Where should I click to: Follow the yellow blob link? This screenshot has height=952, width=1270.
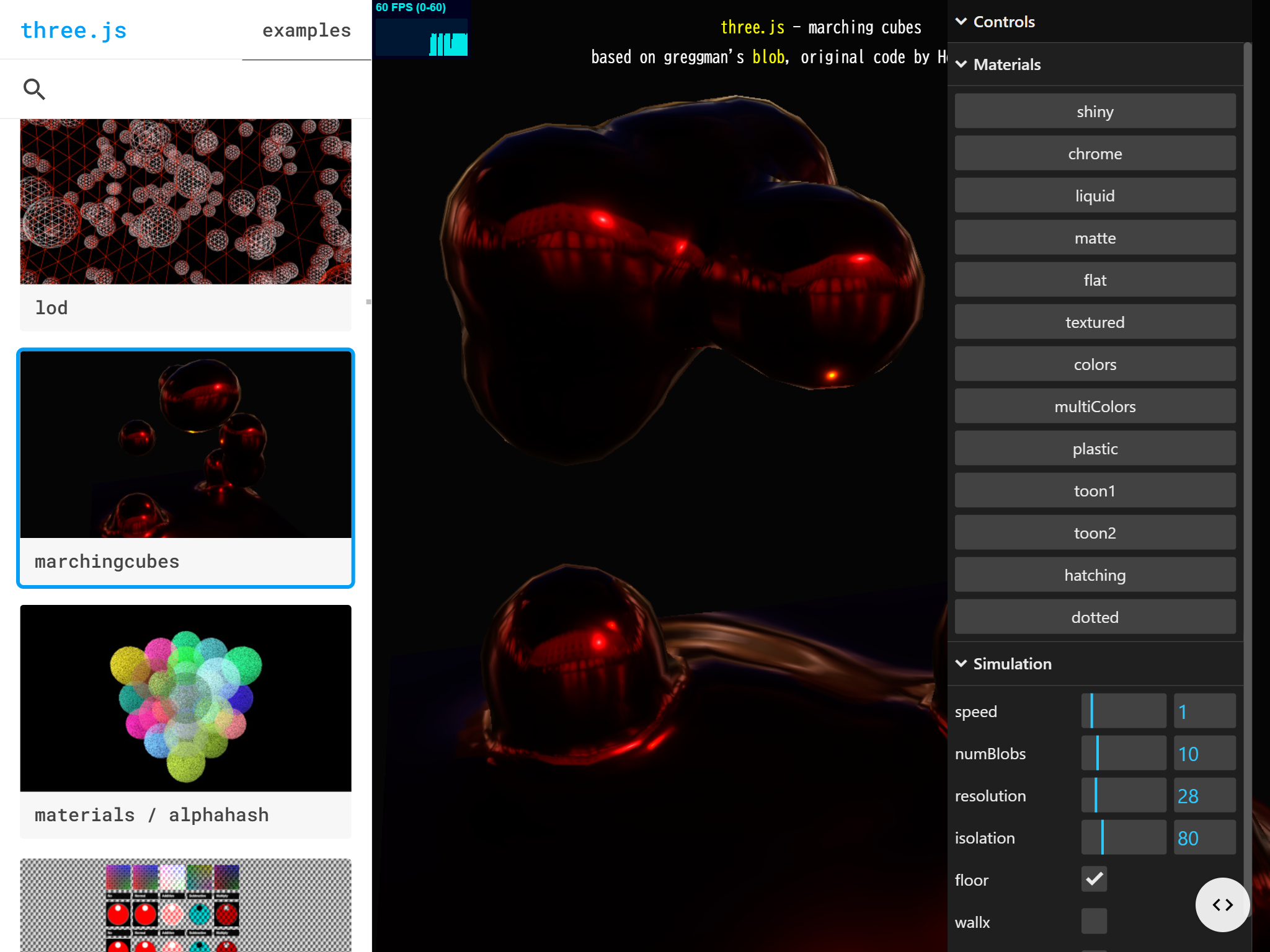coord(768,57)
